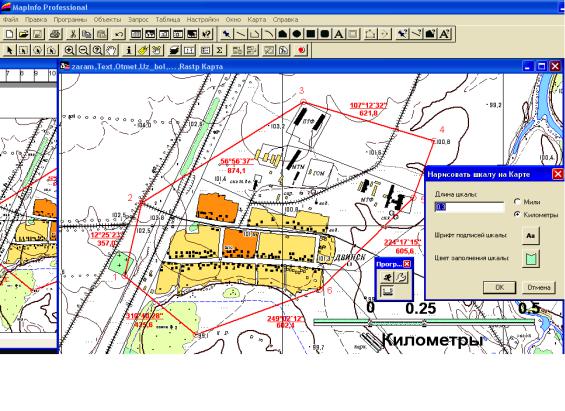Open the Карта menu
Image resolution: width=565 pixels, height=411 pixels.
(257, 19)
